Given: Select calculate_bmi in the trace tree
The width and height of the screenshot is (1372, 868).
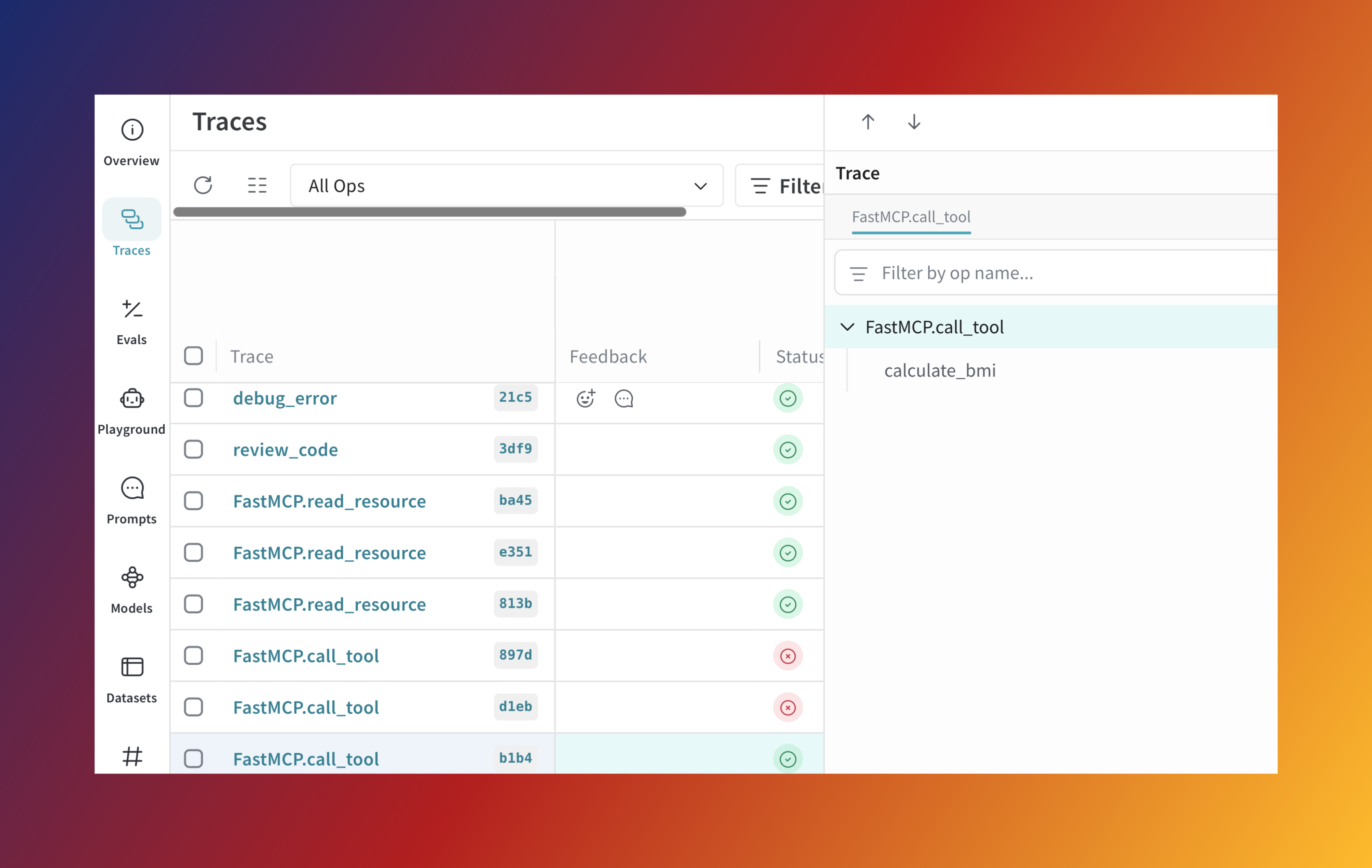Looking at the screenshot, I should tap(940, 371).
